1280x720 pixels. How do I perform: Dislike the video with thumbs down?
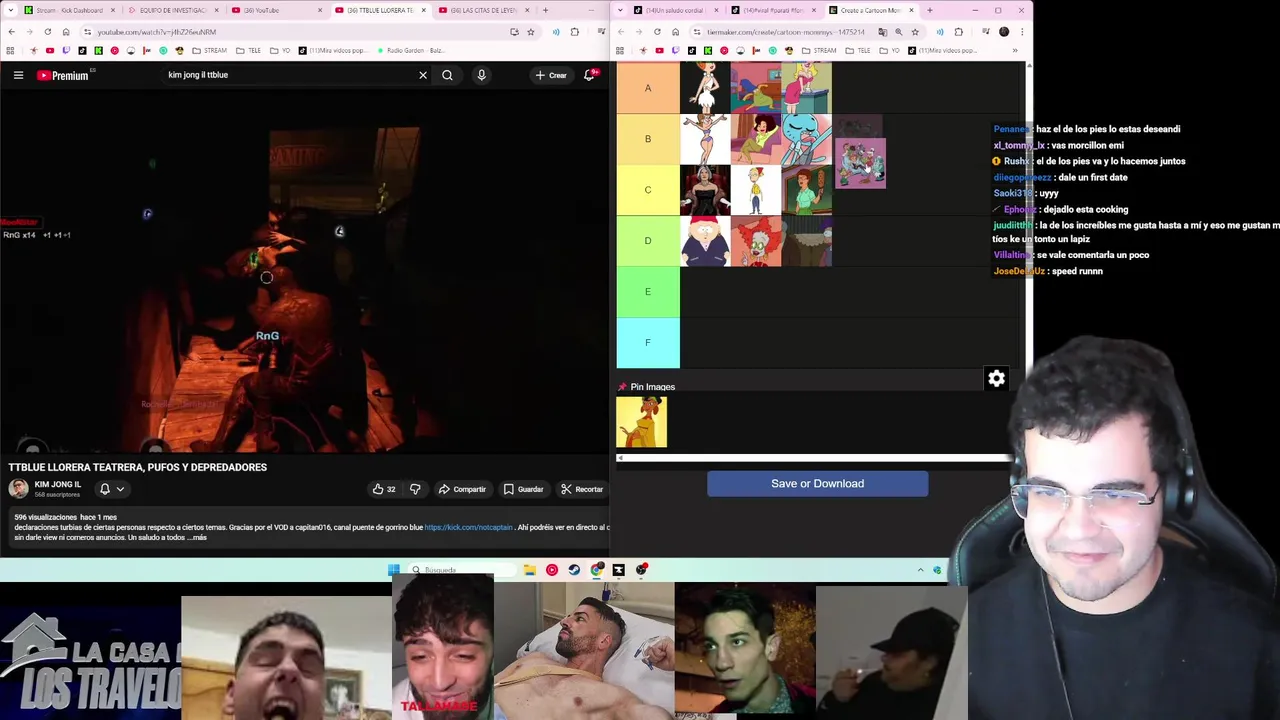coord(415,489)
